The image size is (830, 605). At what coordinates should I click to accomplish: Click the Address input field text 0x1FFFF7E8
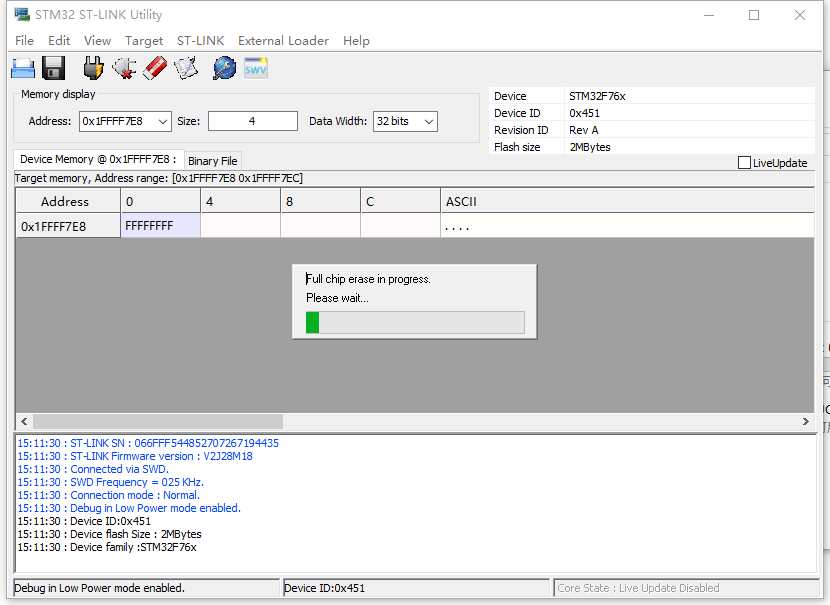point(113,121)
